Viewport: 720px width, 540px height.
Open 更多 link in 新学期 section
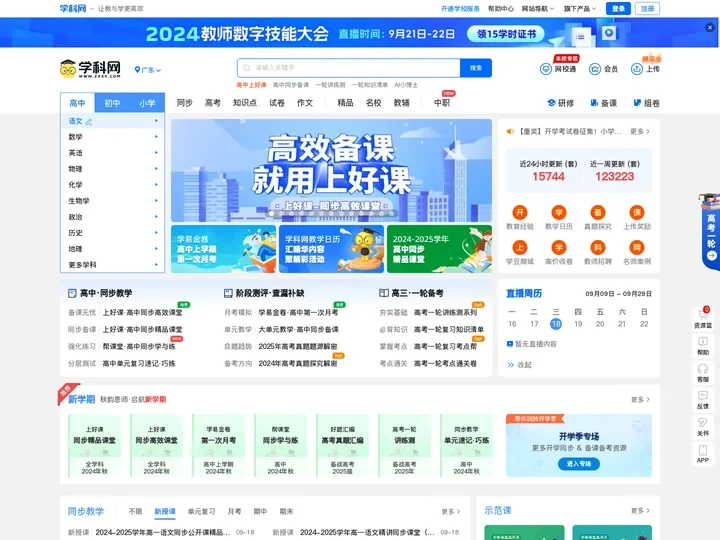click(x=640, y=399)
